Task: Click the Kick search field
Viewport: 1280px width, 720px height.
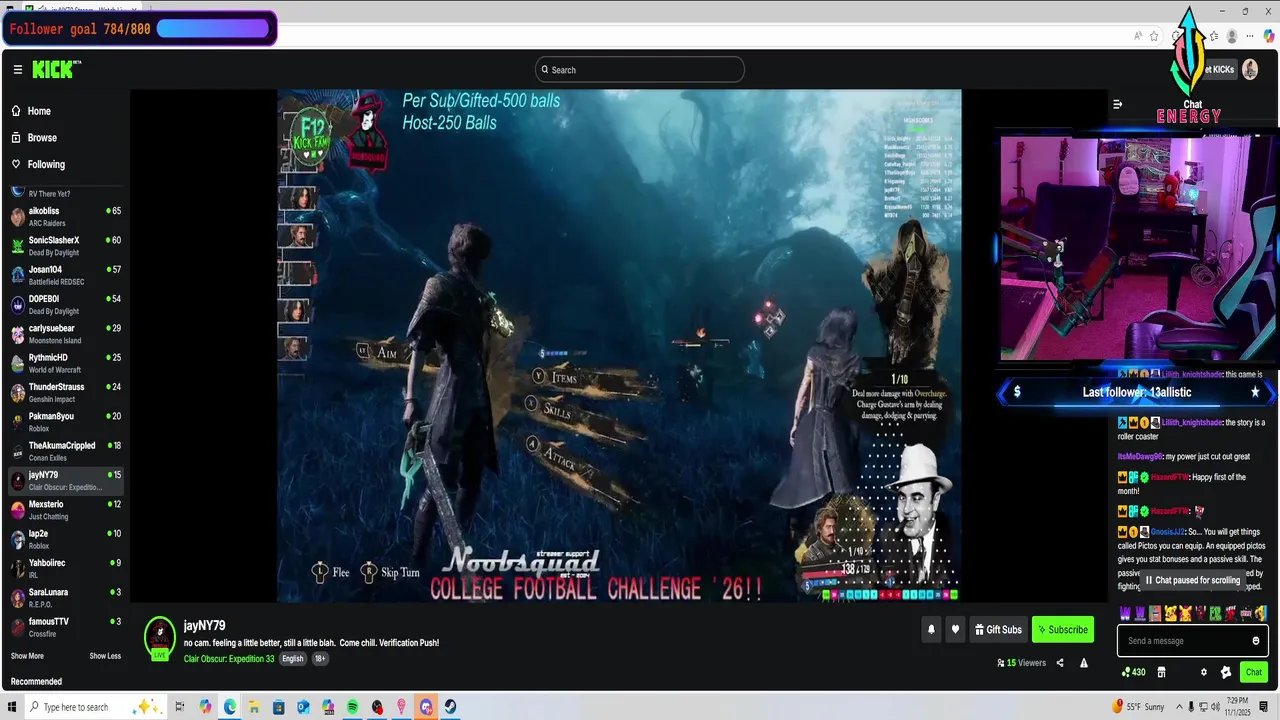Action: pyautogui.click(x=639, y=70)
